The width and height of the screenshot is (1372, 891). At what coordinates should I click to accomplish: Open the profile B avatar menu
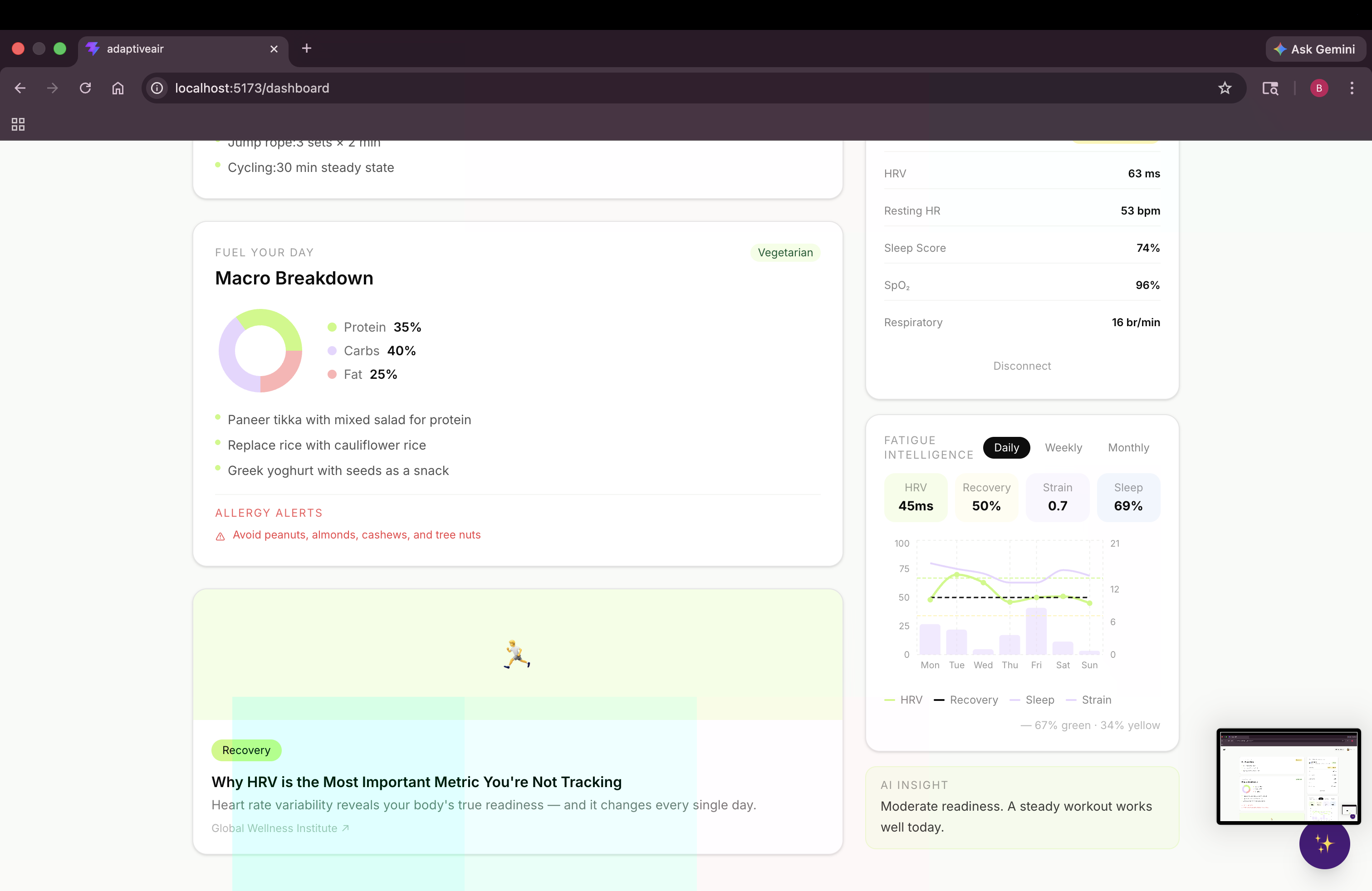pyautogui.click(x=1319, y=88)
